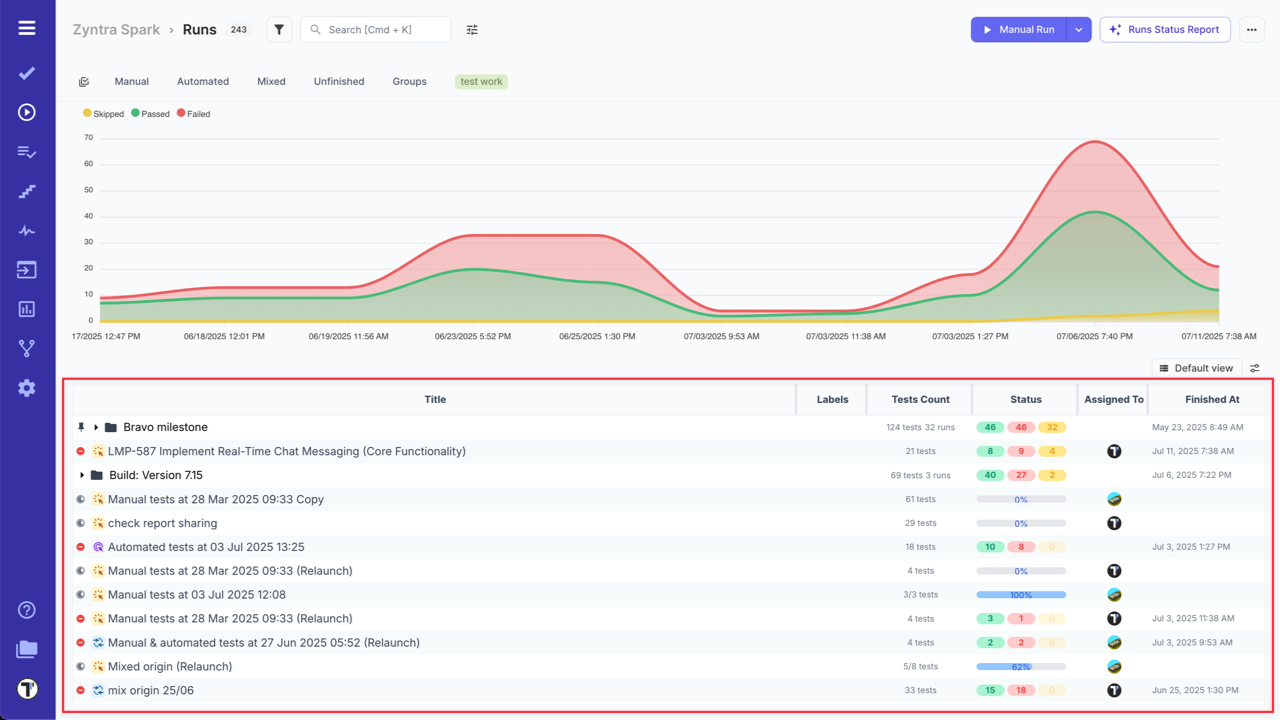The height and width of the screenshot is (720, 1280).
Task: Toggle the multi-select icon left of Manual tab
Action: point(84,81)
